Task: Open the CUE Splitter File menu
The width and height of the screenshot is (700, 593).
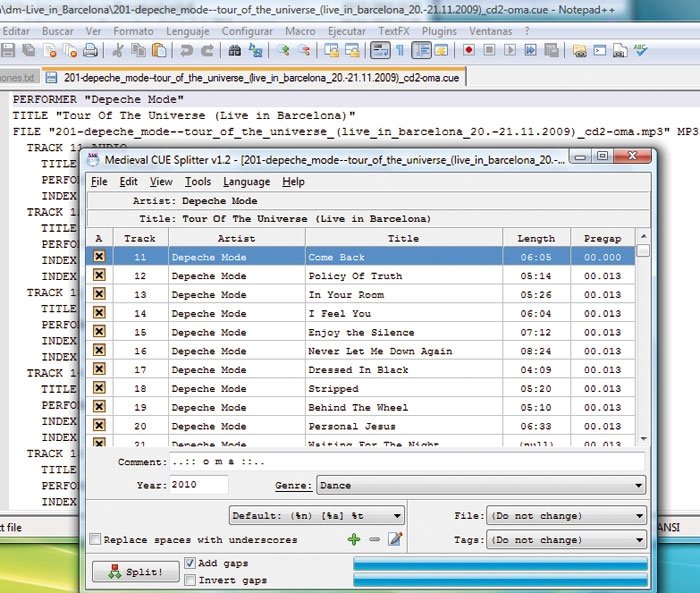Action: tap(99, 182)
